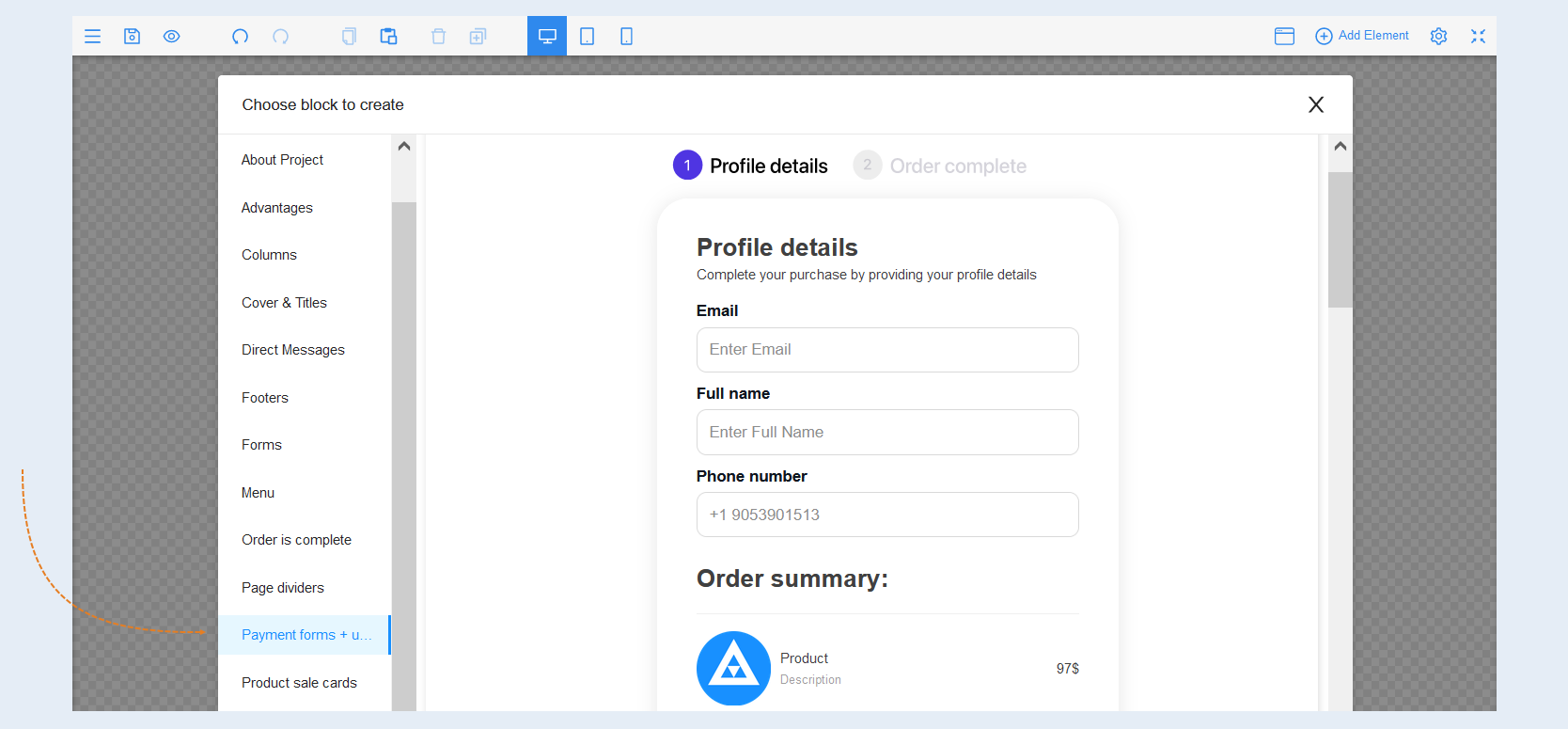
Task: Open the settings gear icon
Action: tap(1438, 36)
